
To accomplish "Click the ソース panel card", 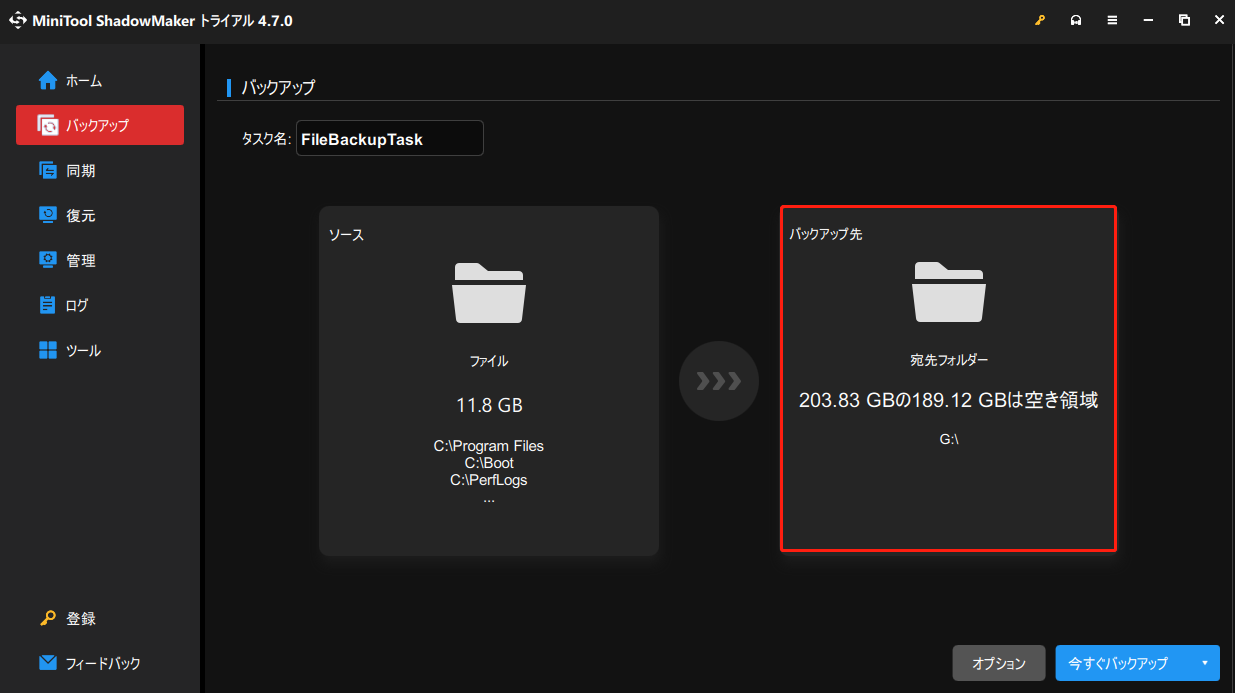I will (489, 381).
